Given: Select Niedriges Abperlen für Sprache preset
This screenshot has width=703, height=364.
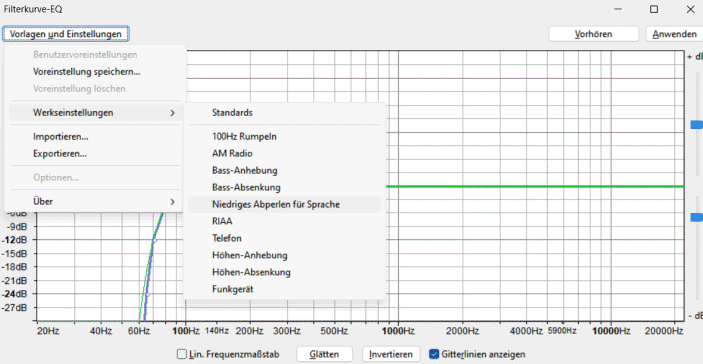Looking at the screenshot, I should point(284,204).
